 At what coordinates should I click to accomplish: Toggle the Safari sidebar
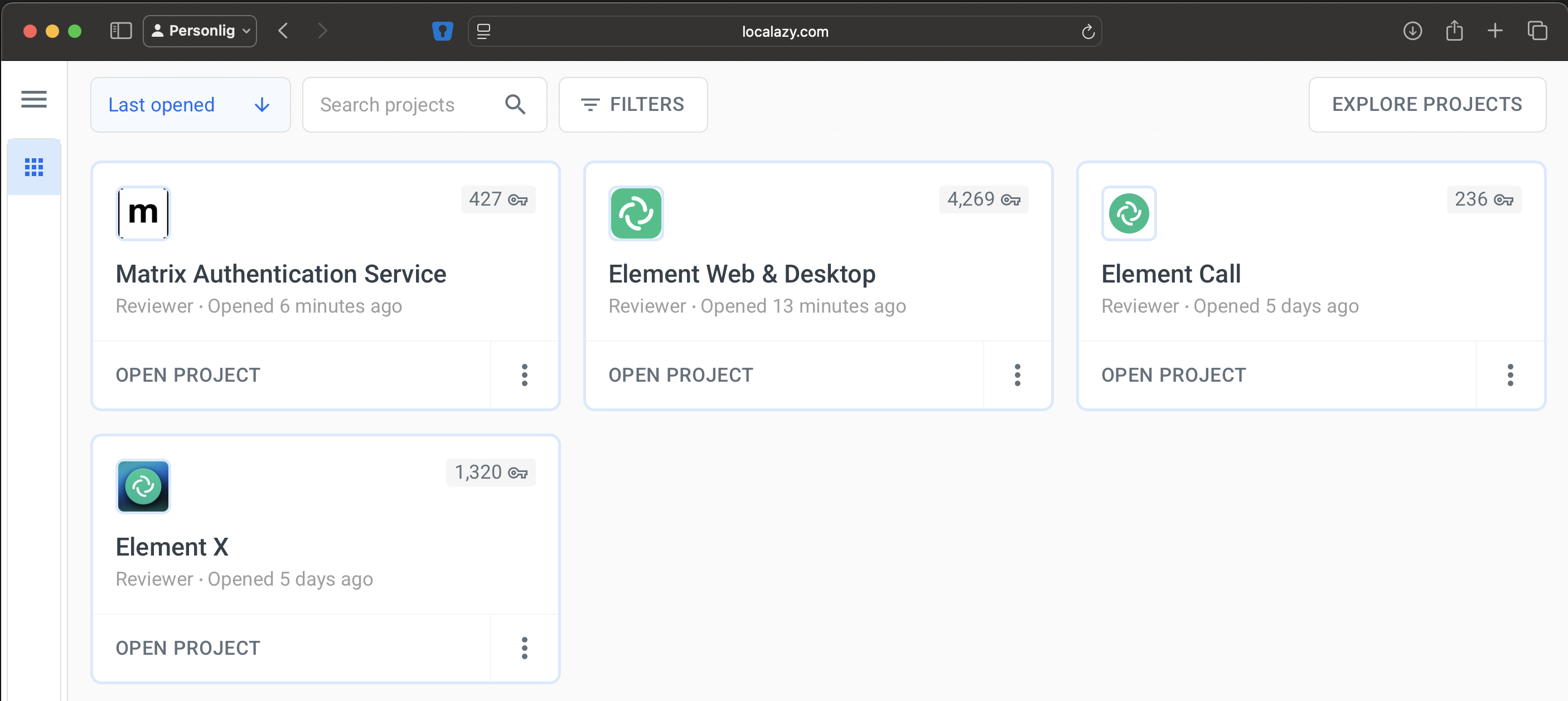(120, 31)
